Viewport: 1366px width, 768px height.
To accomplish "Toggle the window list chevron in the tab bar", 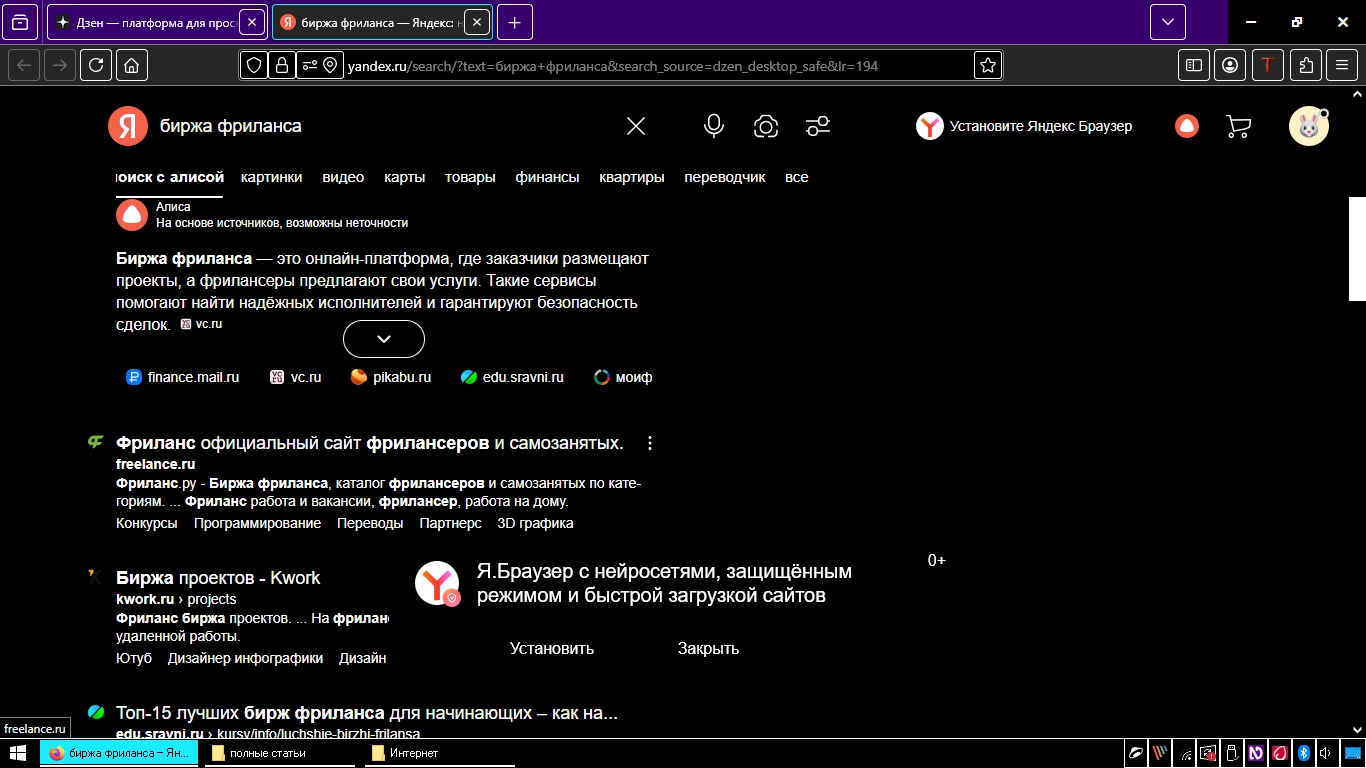I will coord(1166,21).
